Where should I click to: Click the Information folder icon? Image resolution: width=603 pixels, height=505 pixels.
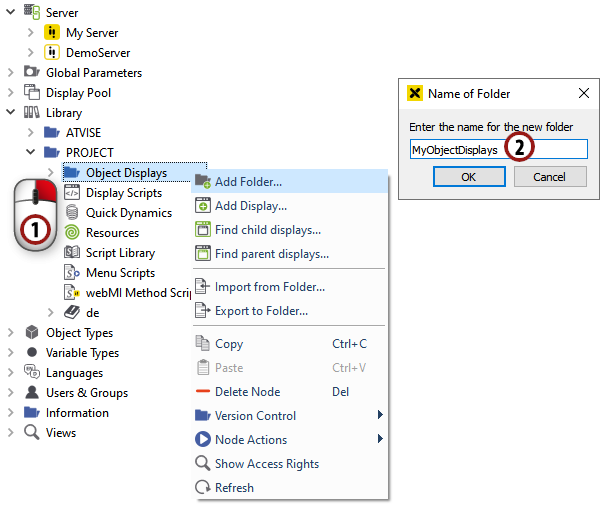32,412
